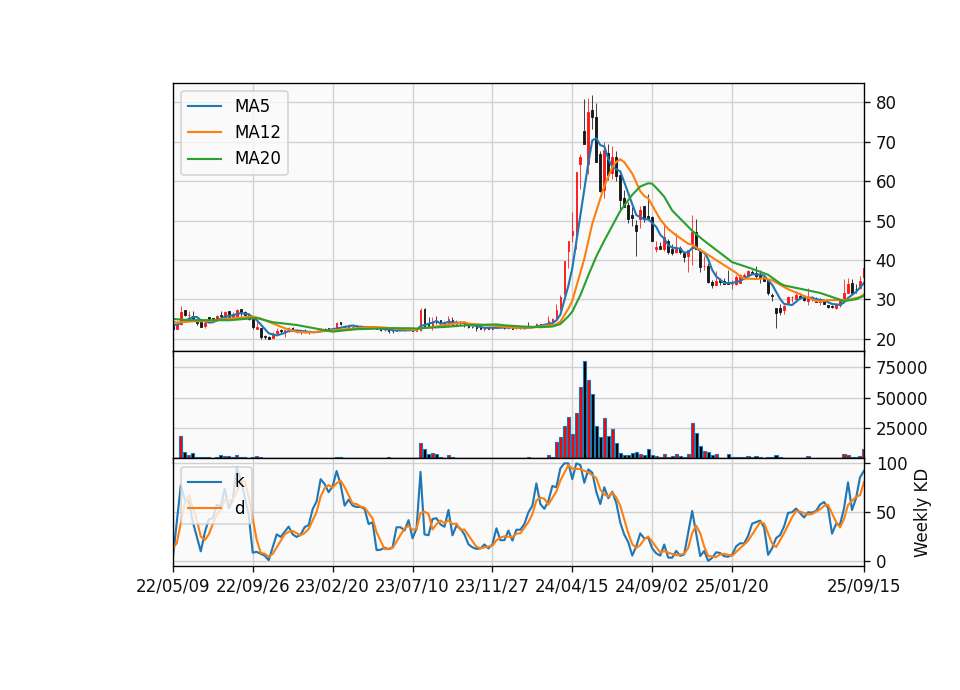Click the 22/09/26 date tick label
960x690 pixels.
point(253,586)
